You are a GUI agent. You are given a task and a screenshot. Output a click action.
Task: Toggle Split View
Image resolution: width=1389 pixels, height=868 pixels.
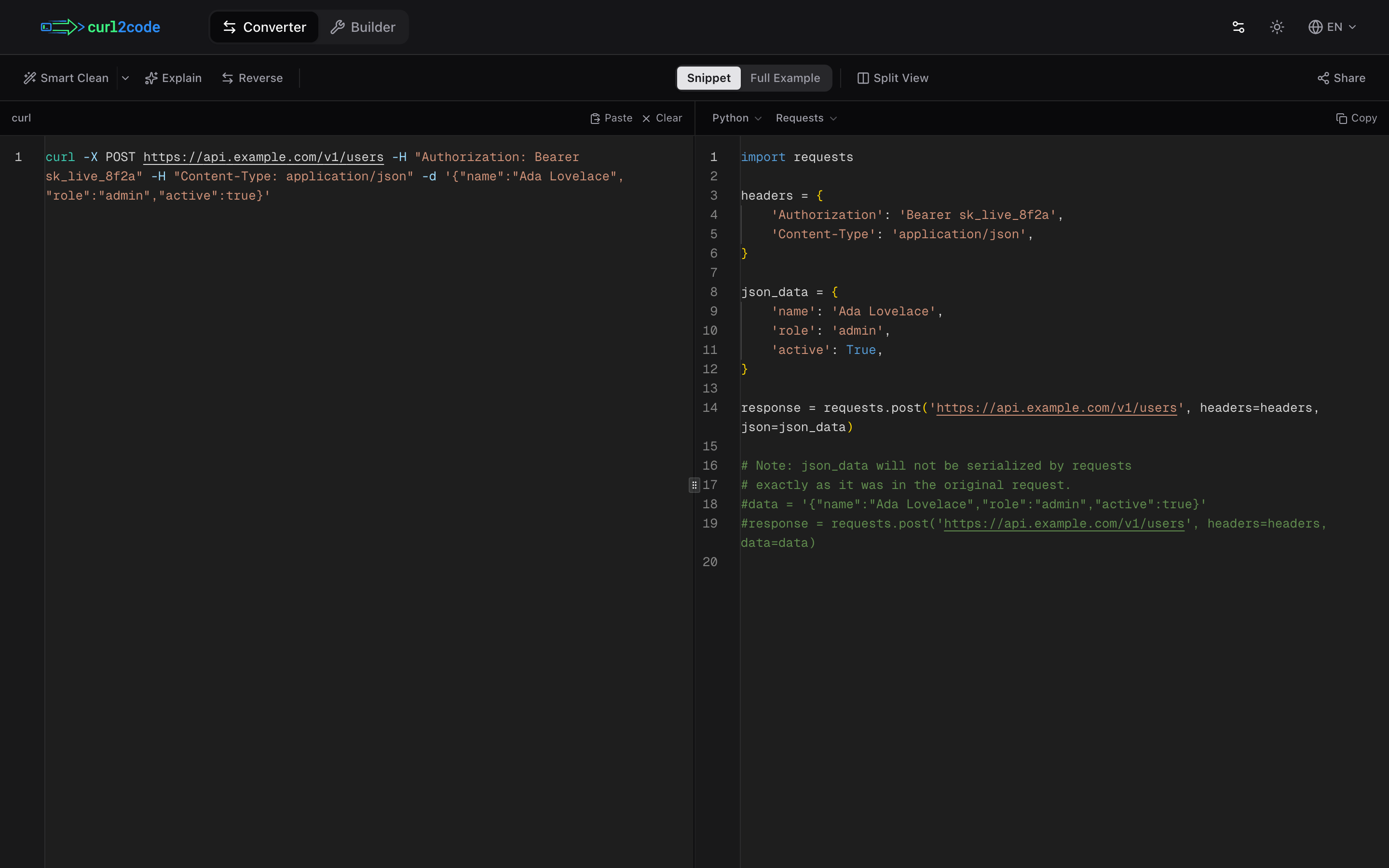point(893,78)
